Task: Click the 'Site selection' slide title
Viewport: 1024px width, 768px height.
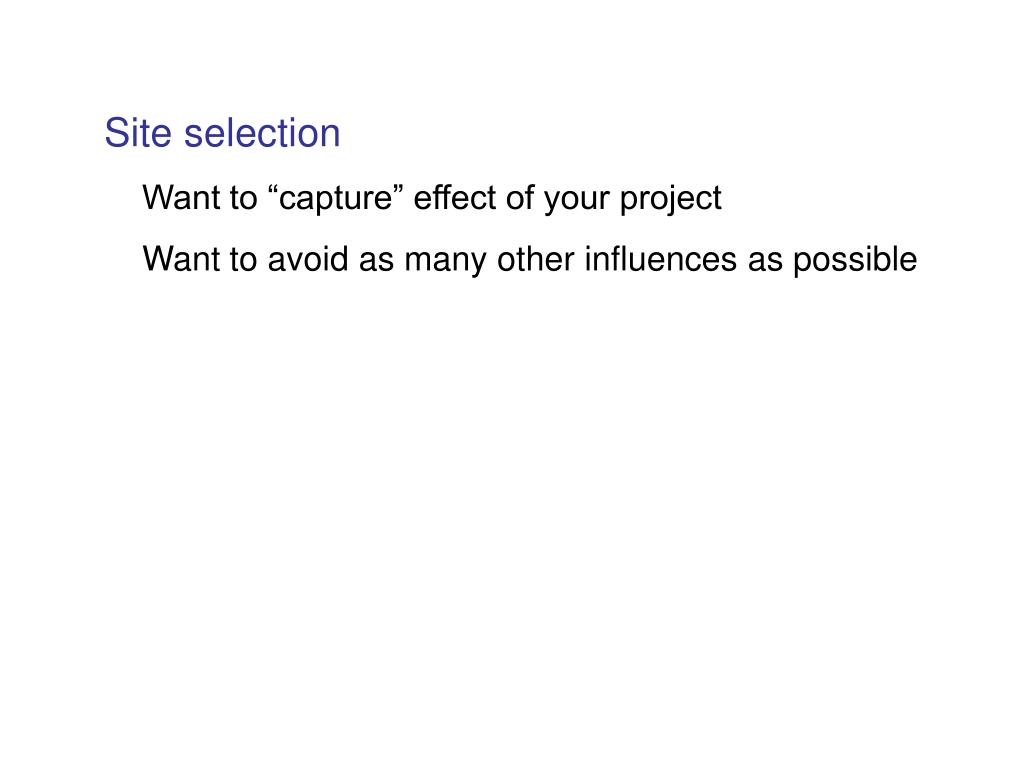Action: tap(223, 133)
